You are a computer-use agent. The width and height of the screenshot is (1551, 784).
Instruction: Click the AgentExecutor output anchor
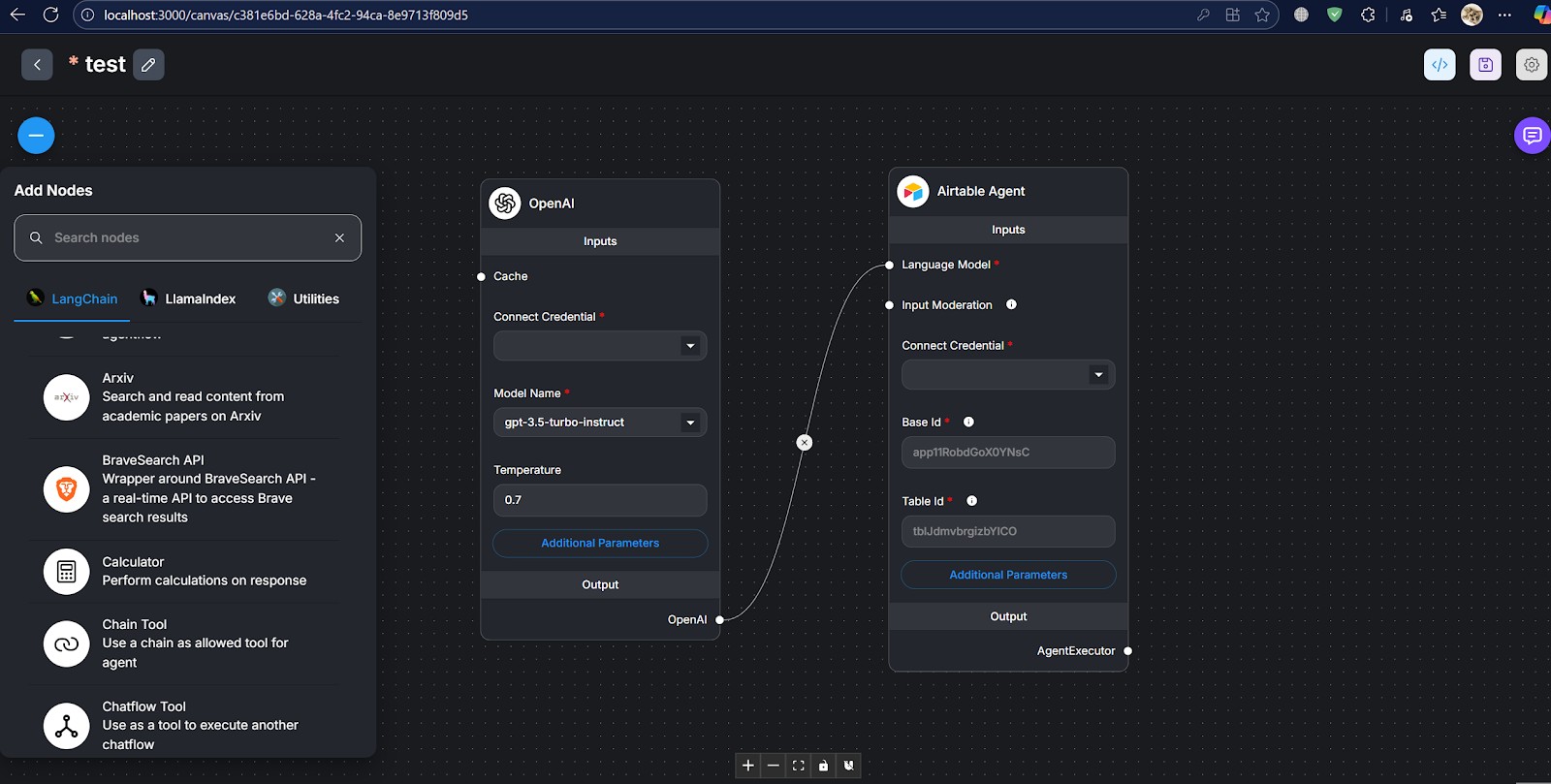1128,651
